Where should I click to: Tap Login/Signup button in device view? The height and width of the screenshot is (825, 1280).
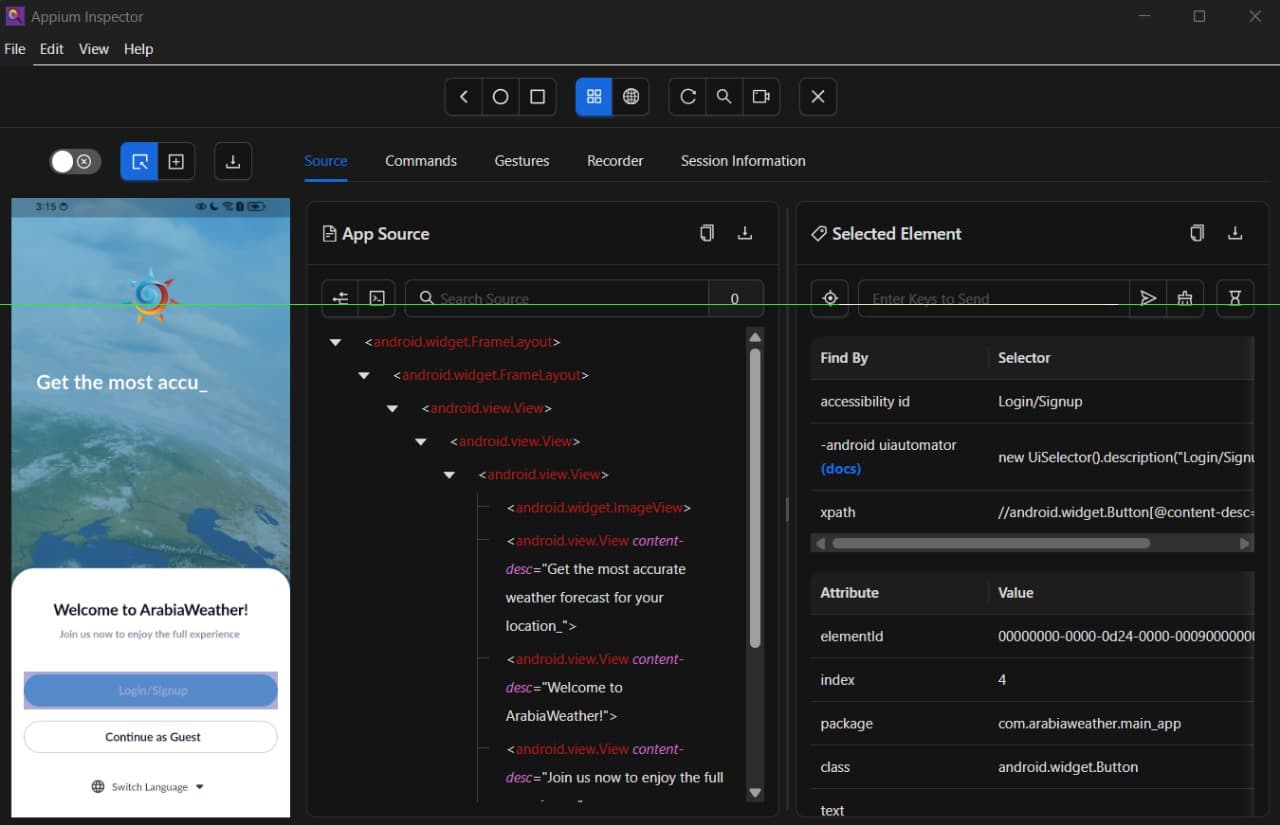click(x=151, y=690)
